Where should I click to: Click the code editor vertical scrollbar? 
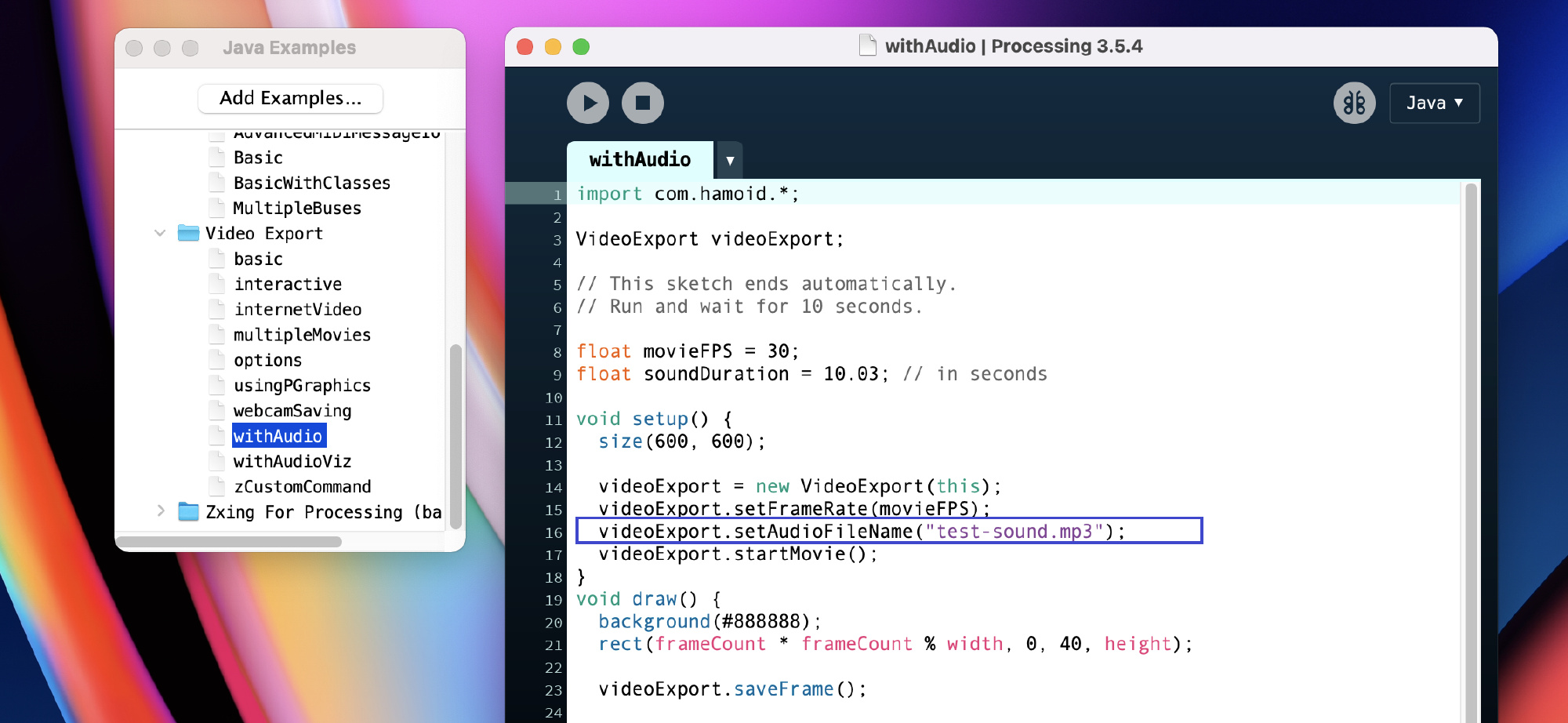click(x=1471, y=451)
